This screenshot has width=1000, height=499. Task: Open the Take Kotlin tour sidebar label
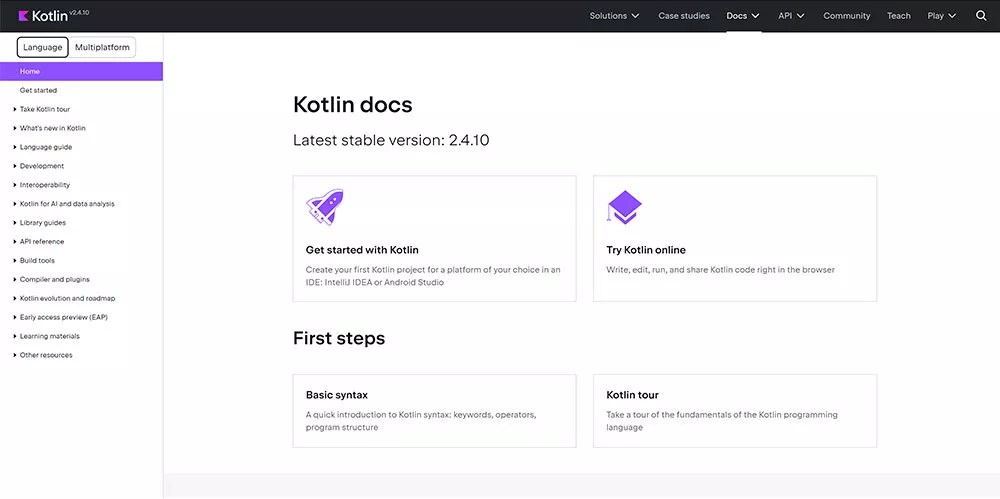(x=45, y=109)
